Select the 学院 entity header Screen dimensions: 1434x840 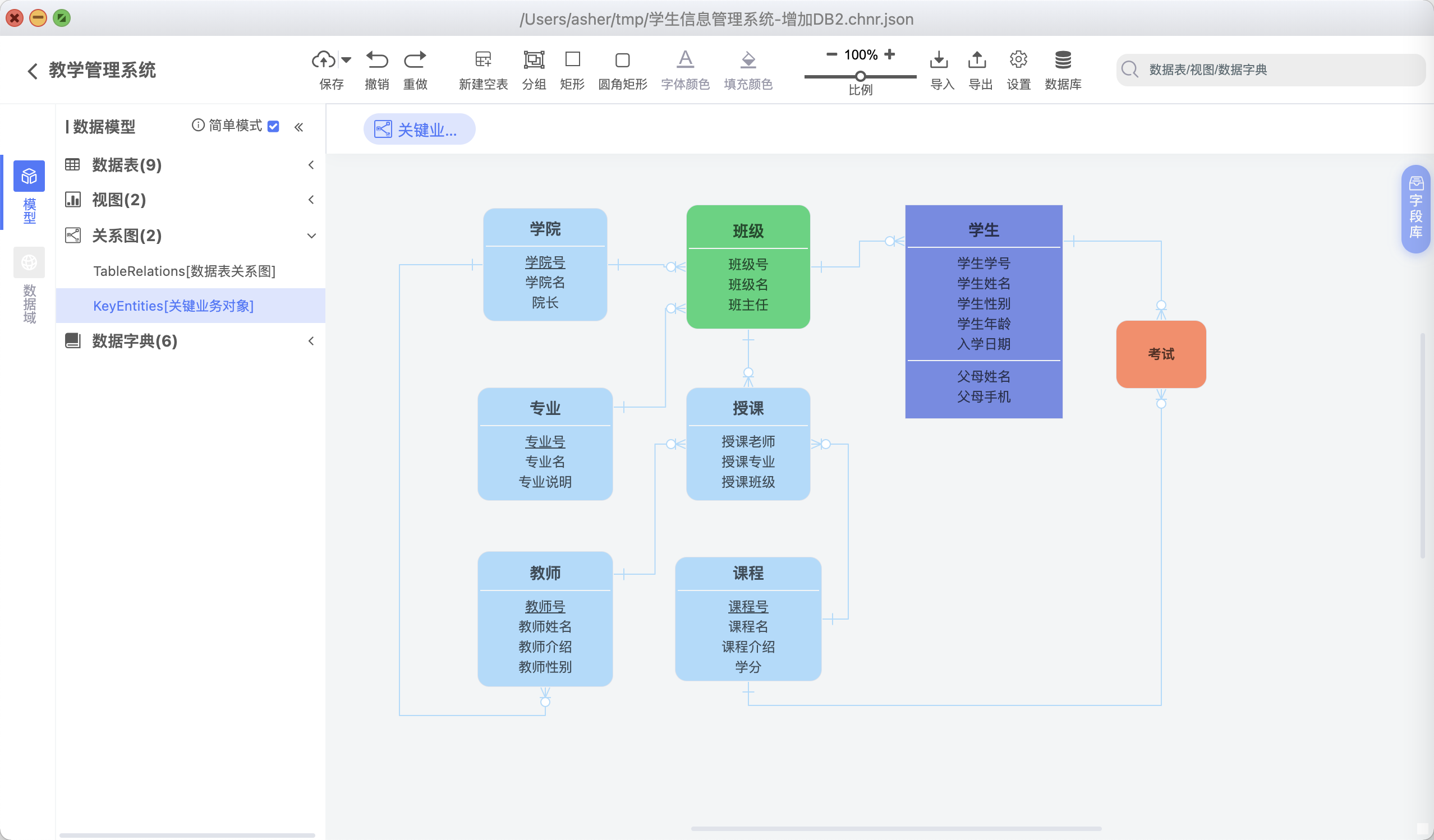[545, 228]
